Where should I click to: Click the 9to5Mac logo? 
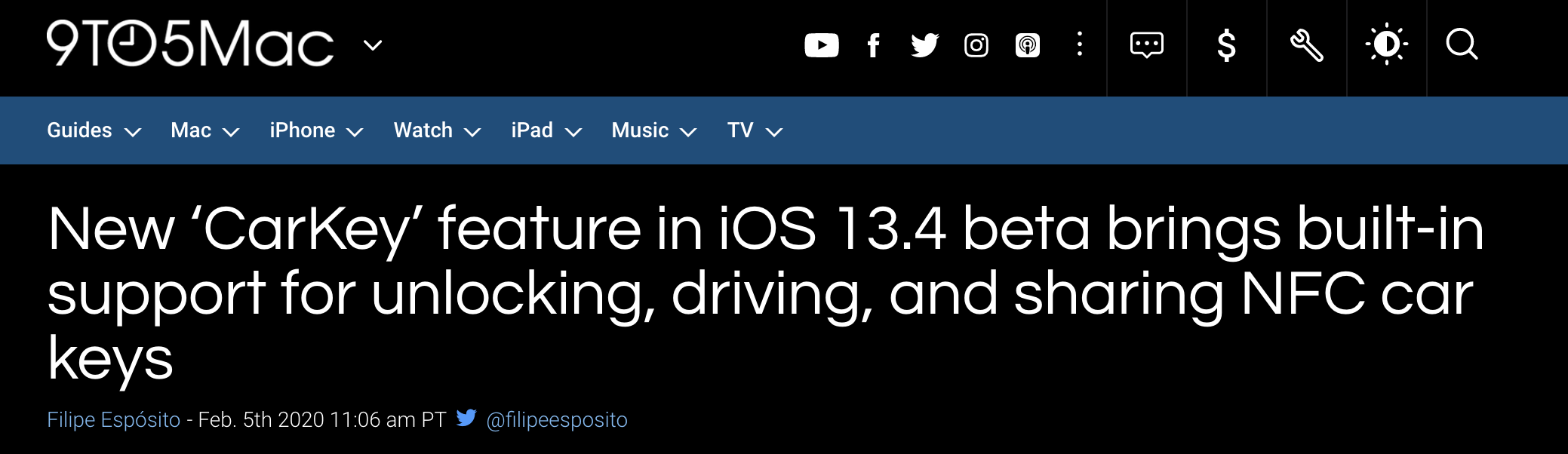190,43
